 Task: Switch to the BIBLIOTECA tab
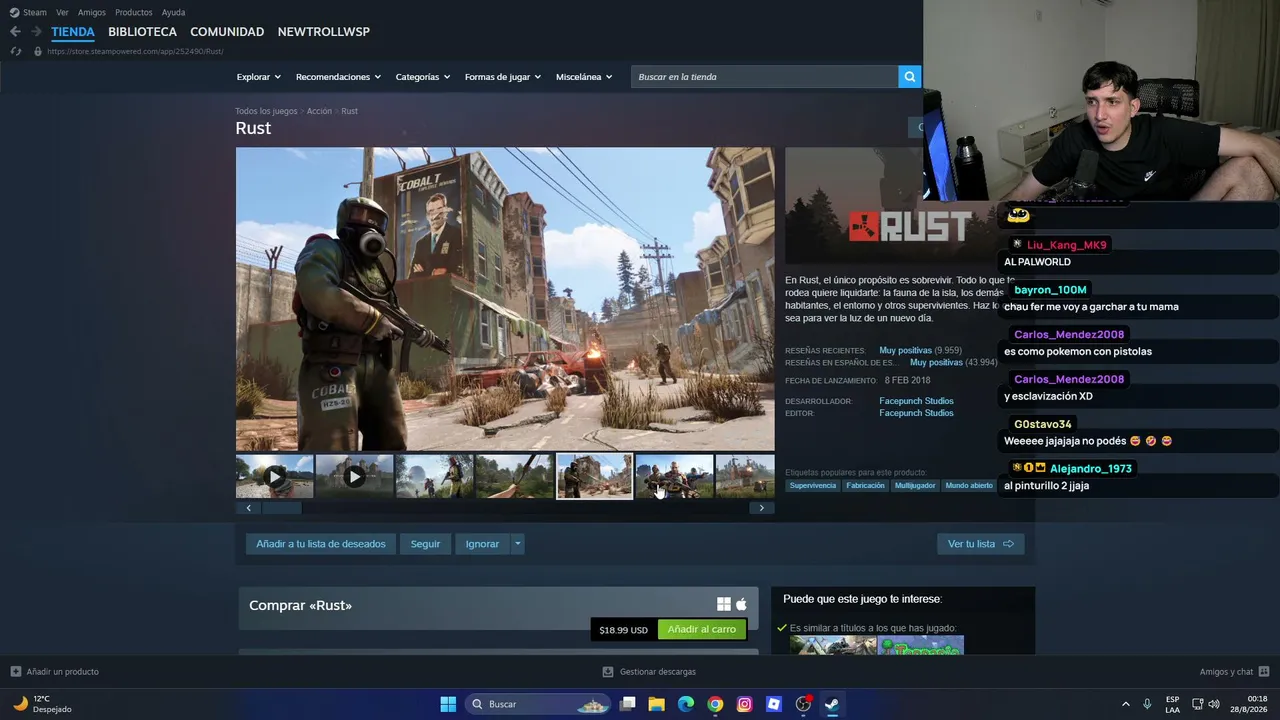coord(142,32)
